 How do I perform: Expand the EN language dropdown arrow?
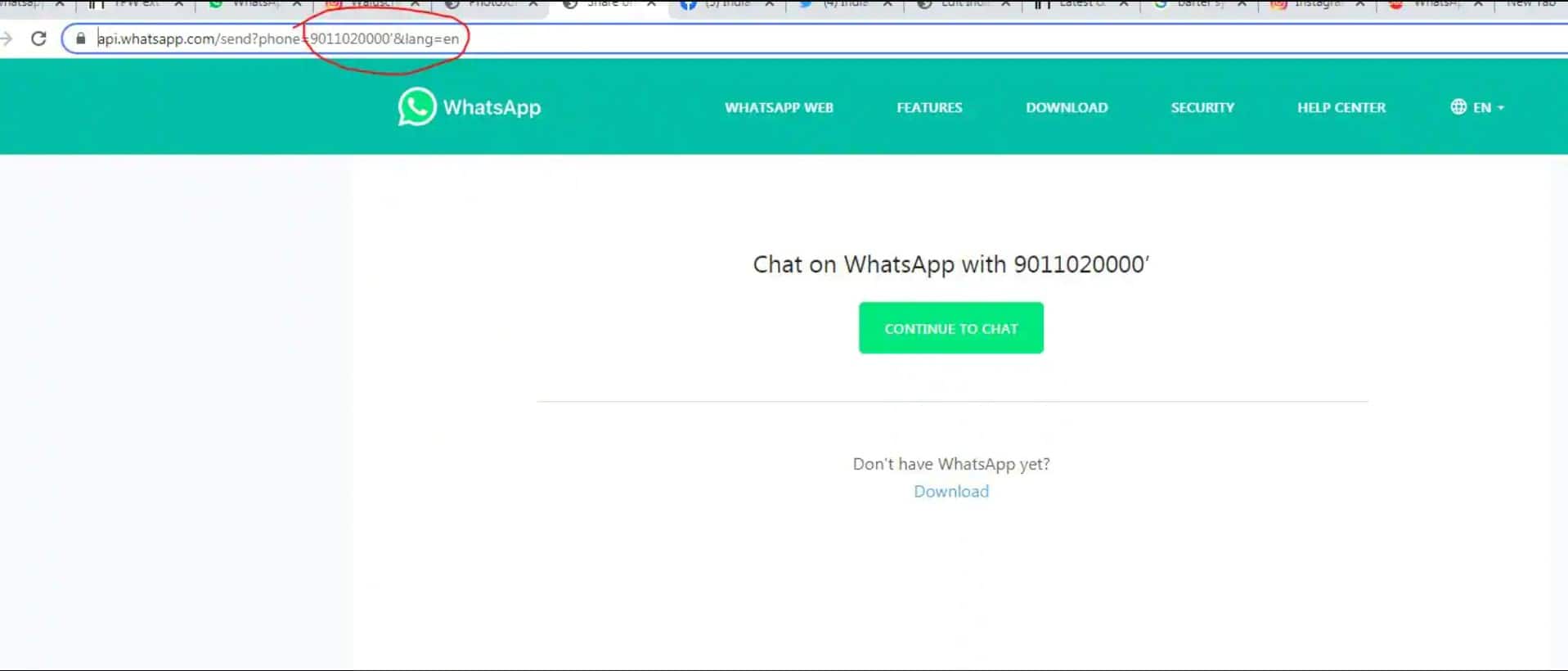click(1501, 107)
